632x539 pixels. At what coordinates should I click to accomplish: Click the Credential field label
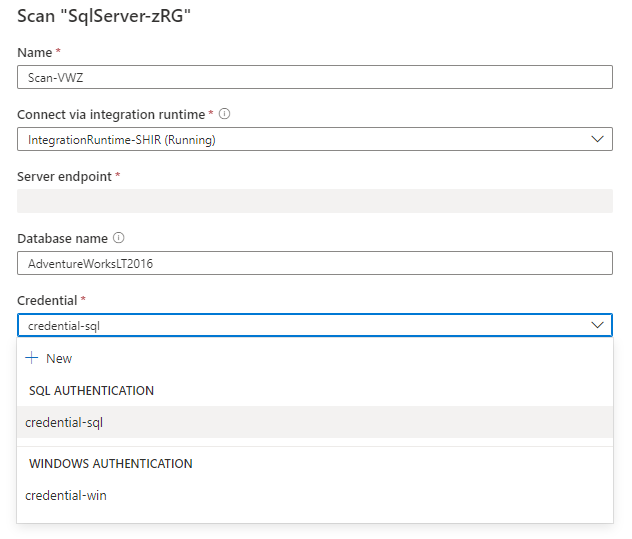point(47,300)
